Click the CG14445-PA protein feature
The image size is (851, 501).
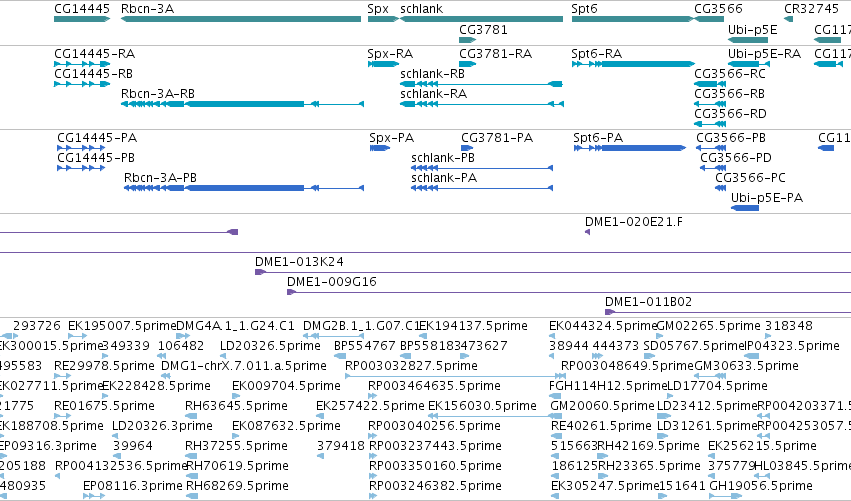[x=81, y=148]
